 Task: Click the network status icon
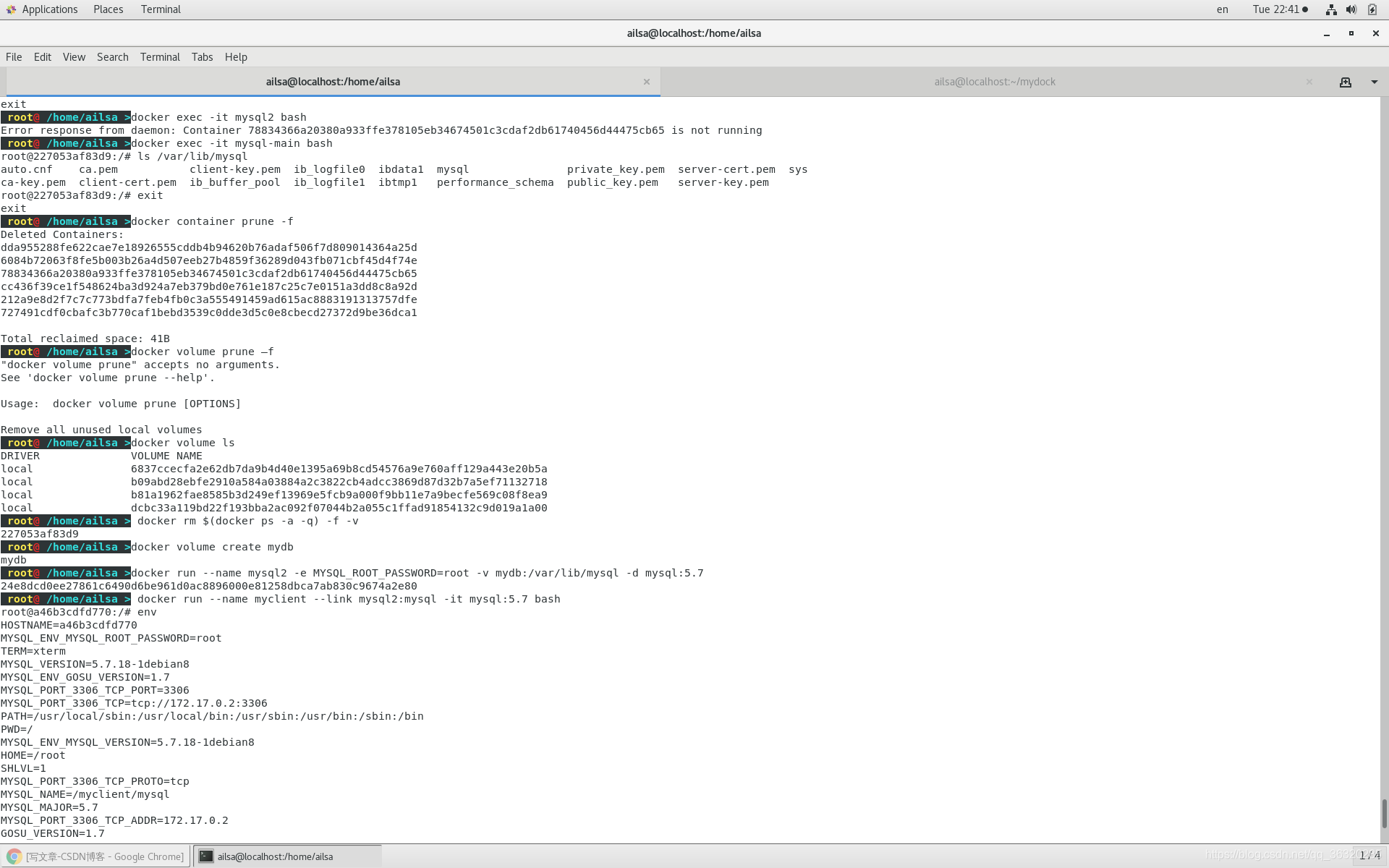pyautogui.click(x=1330, y=9)
